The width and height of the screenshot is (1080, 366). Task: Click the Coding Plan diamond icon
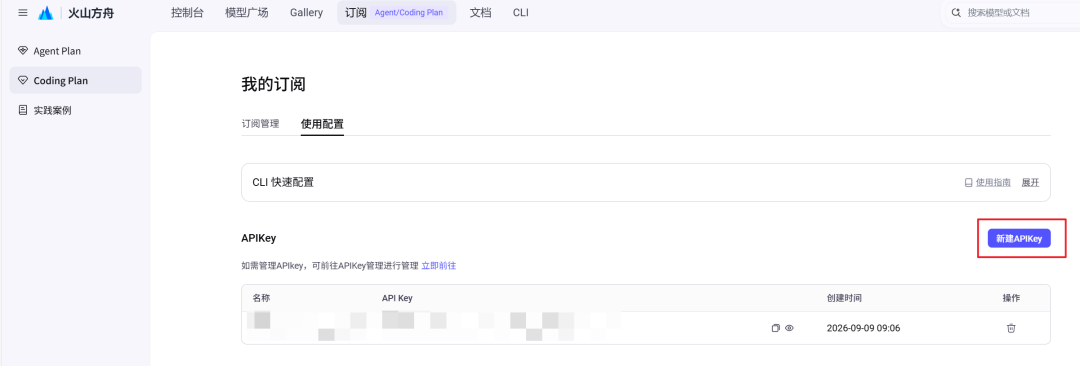[23, 81]
